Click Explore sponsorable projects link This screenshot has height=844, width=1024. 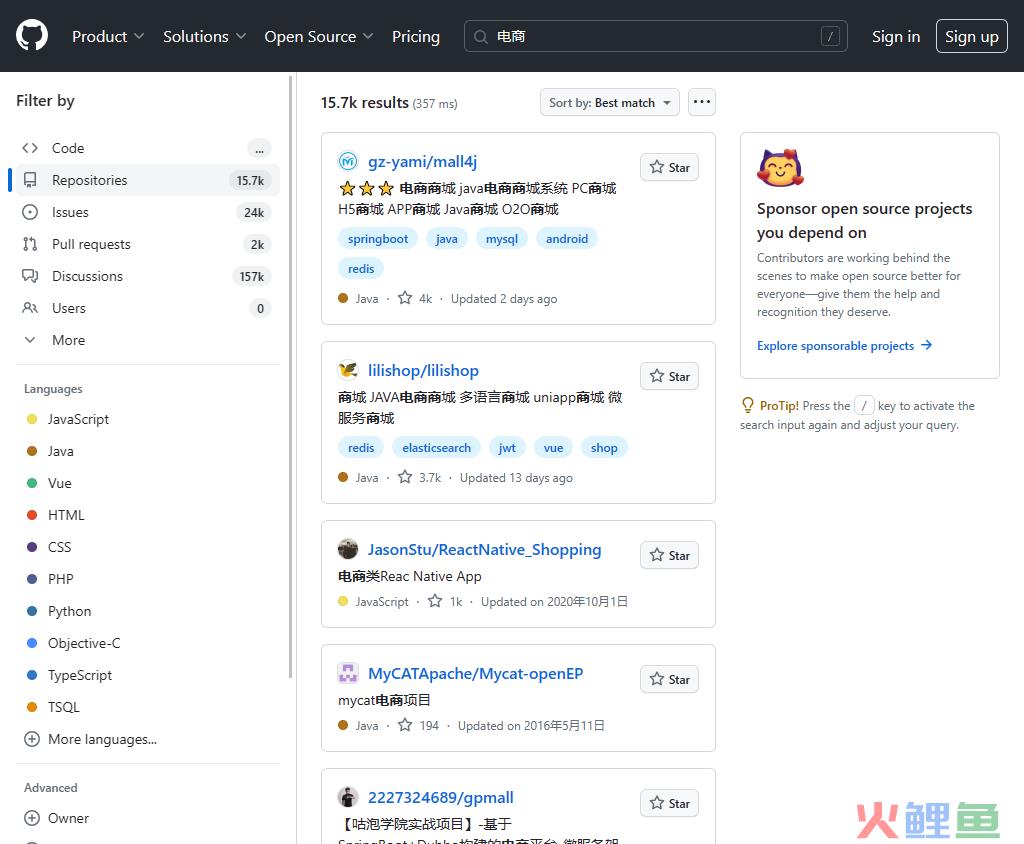[x=844, y=346]
